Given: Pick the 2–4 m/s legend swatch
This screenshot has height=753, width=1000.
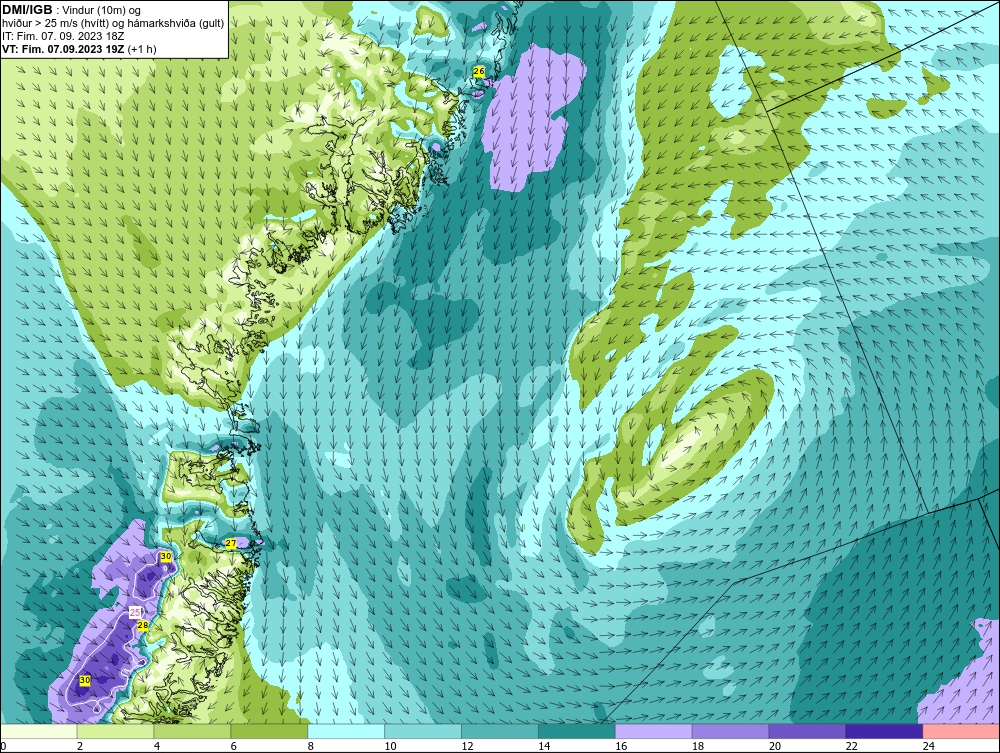Looking at the screenshot, I should click(x=115, y=731).
